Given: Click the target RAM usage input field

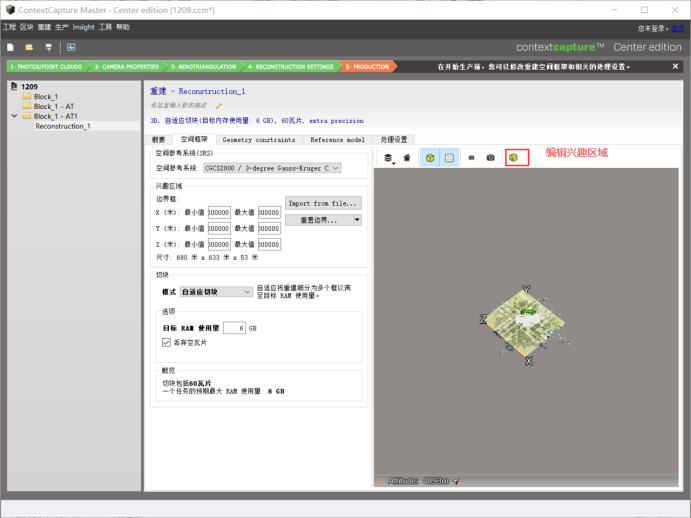Looking at the screenshot, I should [x=234, y=328].
